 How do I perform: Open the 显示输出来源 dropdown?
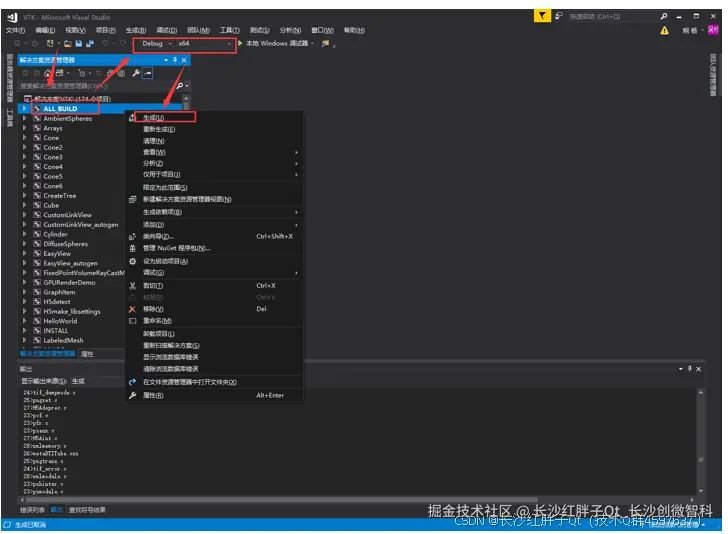tap(98, 381)
